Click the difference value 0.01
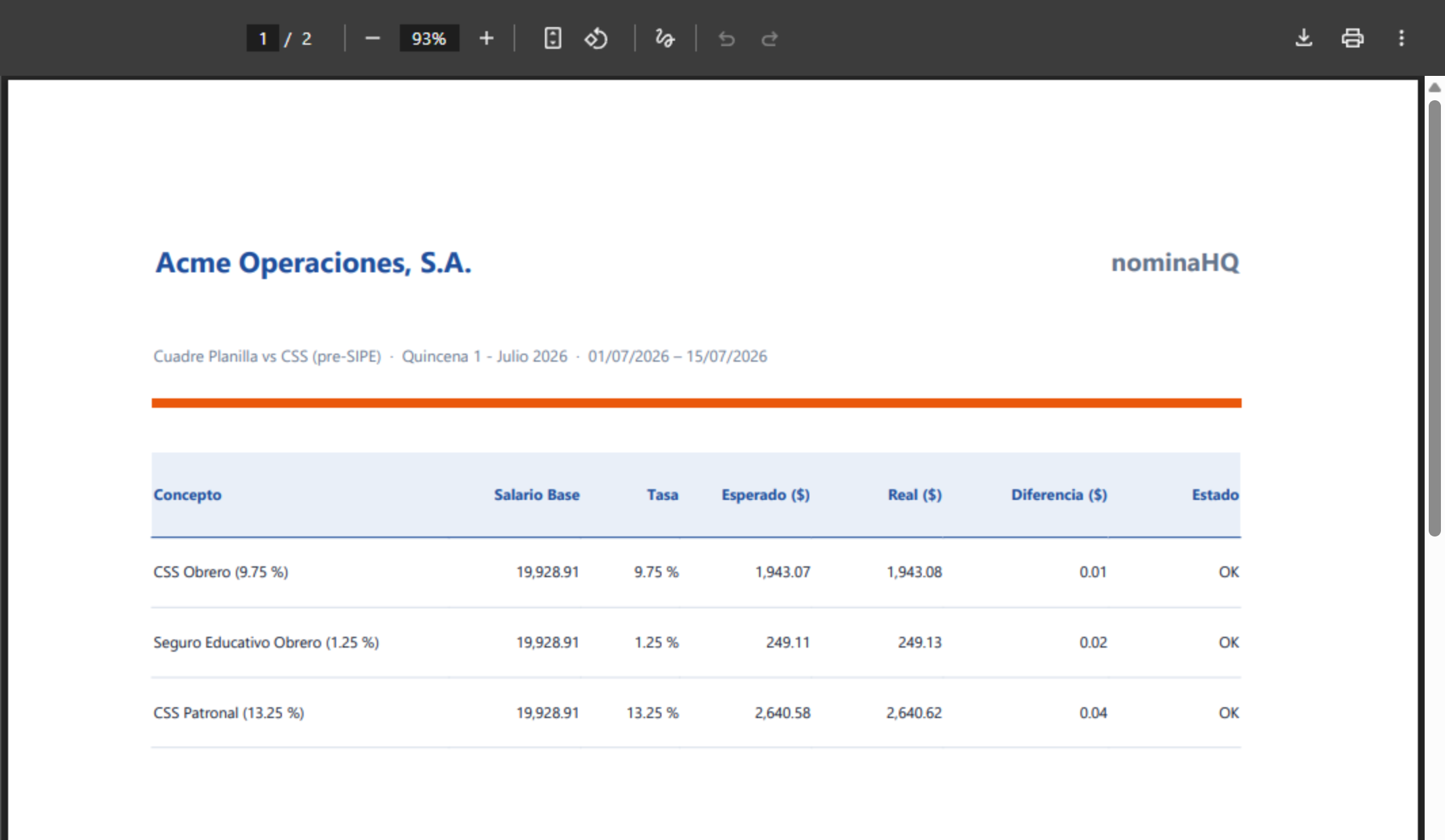 pos(1093,572)
